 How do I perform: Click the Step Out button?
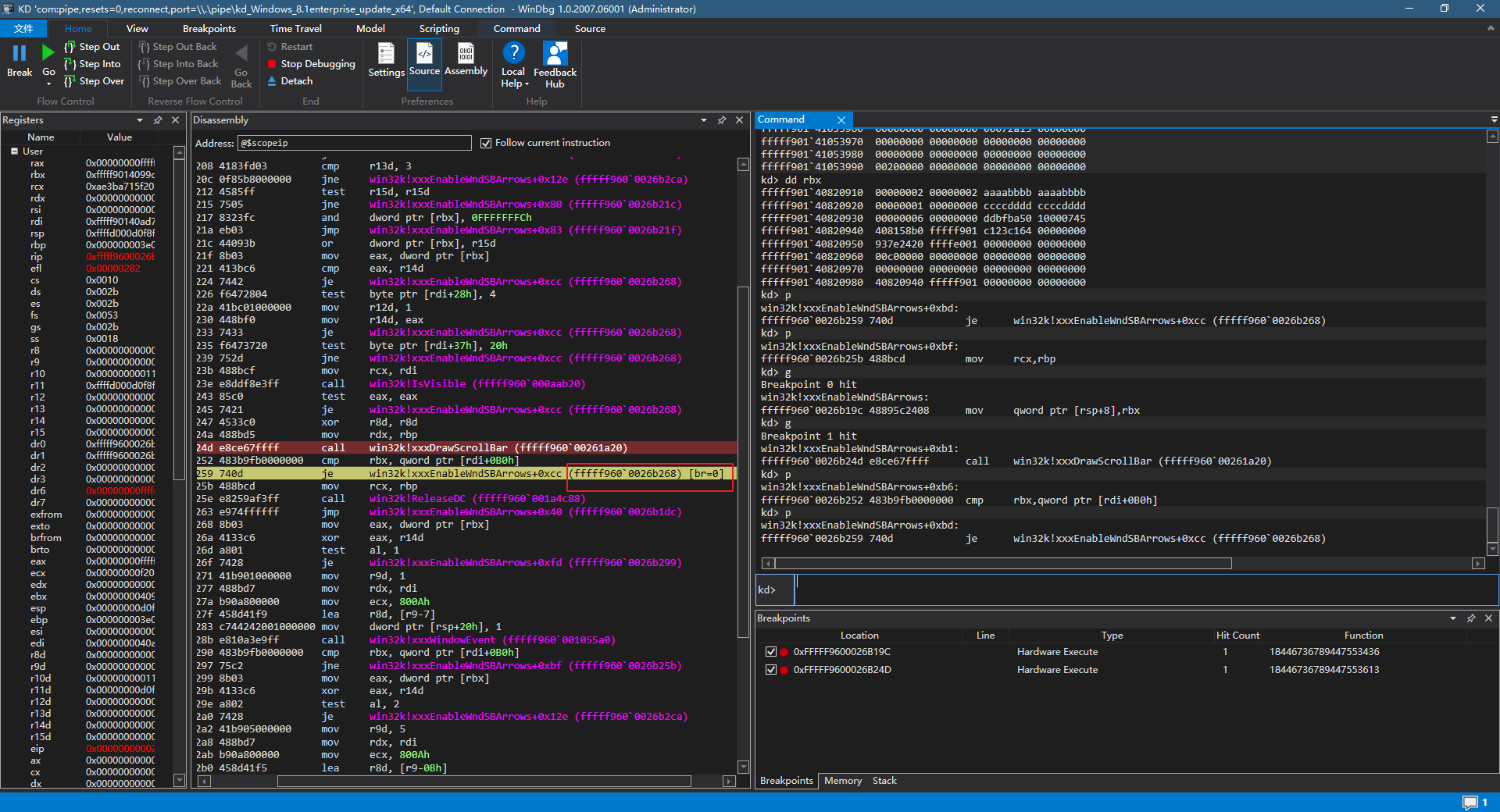coord(92,47)
